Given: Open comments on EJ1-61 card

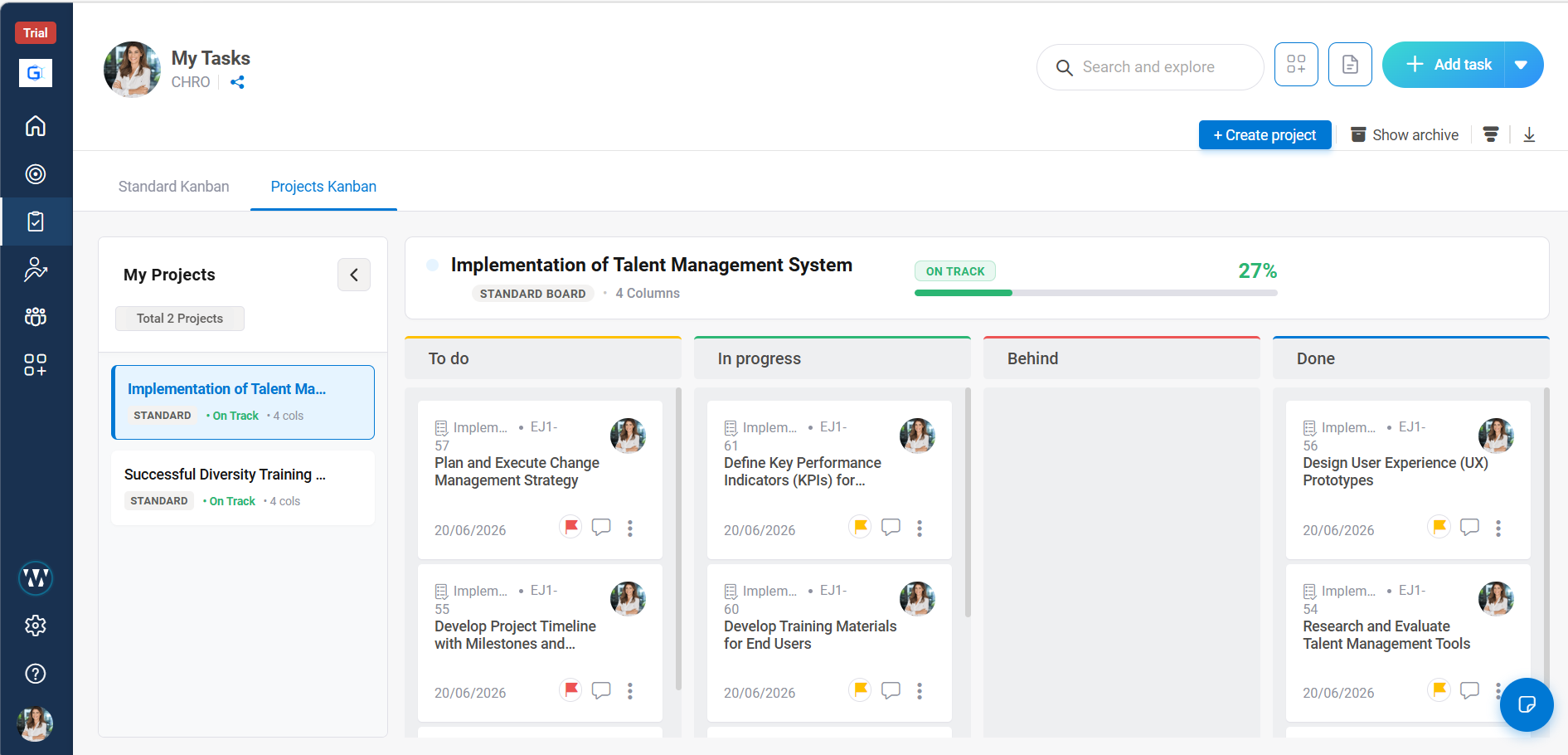Looking at the screenshot, I should (x=891, y=528).
